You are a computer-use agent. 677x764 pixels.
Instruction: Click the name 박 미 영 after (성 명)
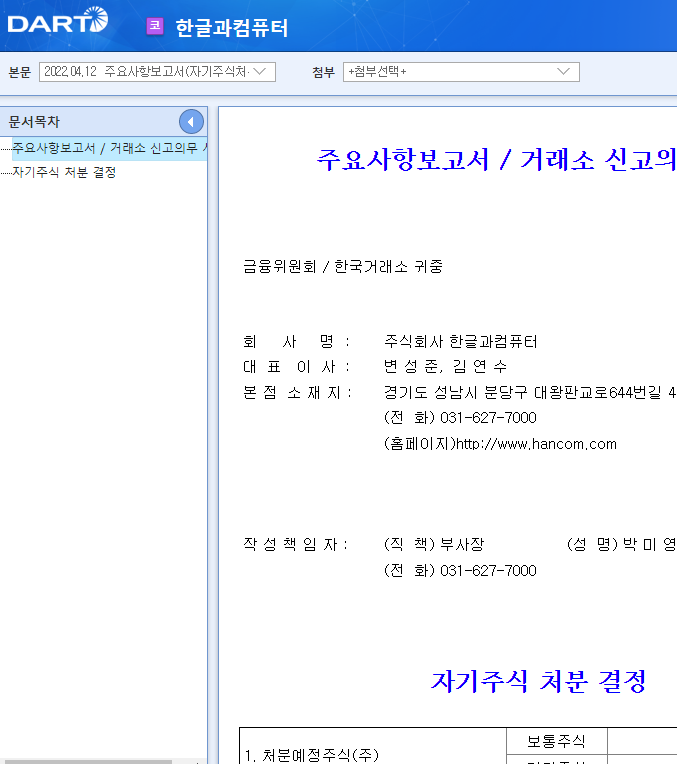(x=650, y=544)
